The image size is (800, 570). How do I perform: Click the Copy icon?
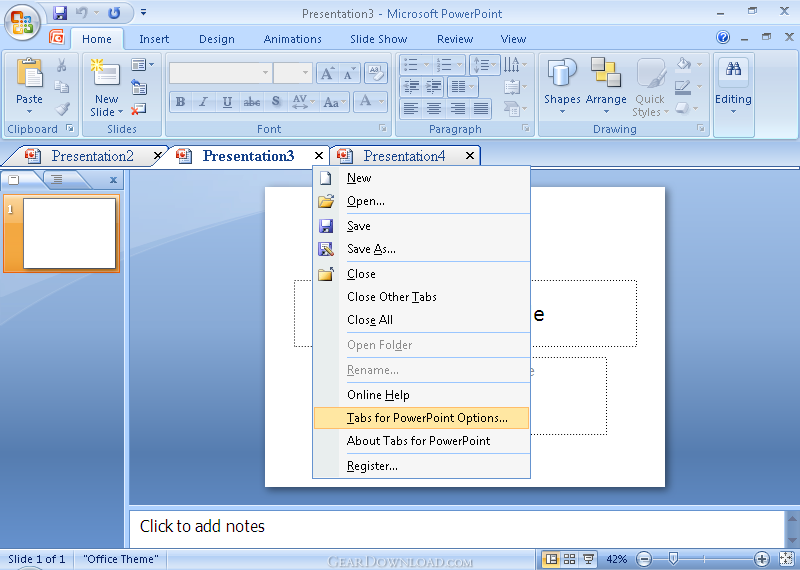click(x=62, y=87)
